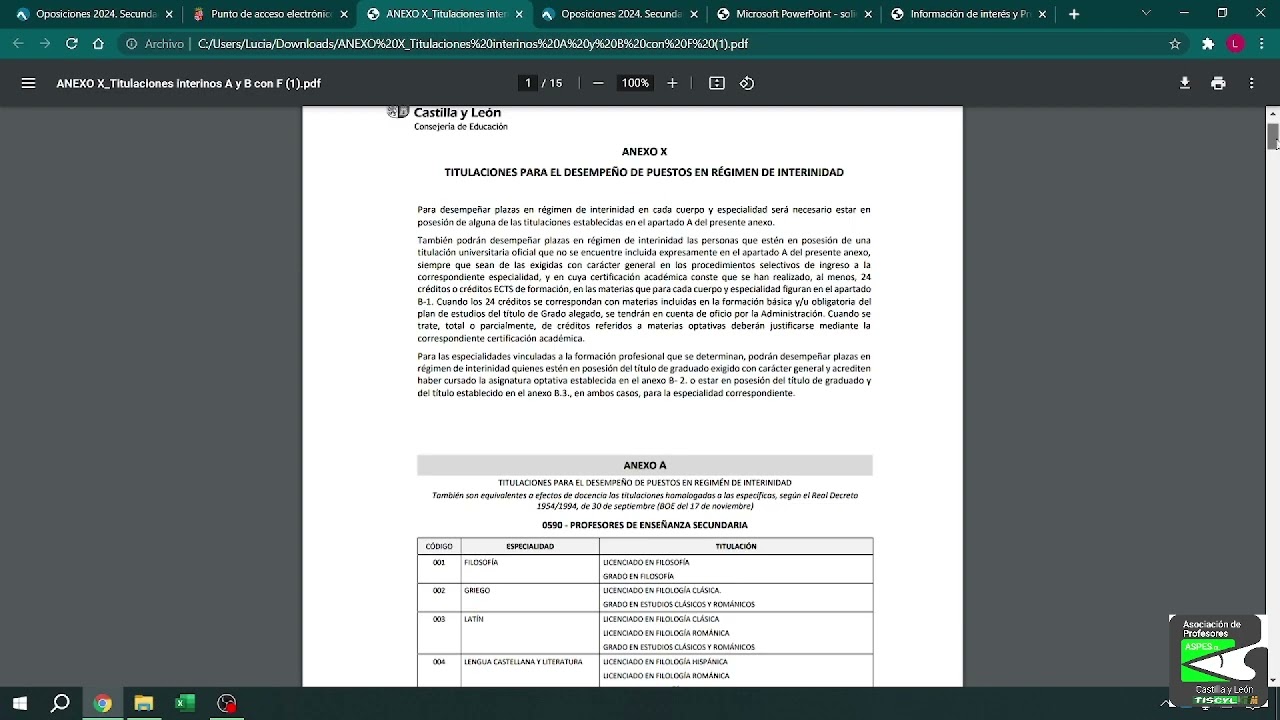Open Windows search from the taskbar
Image resolution: width=1280 pixels, height=720 pixels.
tap(60, 703)
